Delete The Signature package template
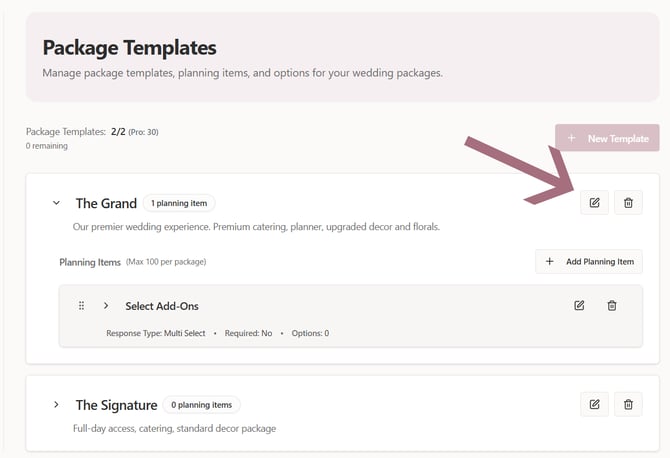 point(628,404)
